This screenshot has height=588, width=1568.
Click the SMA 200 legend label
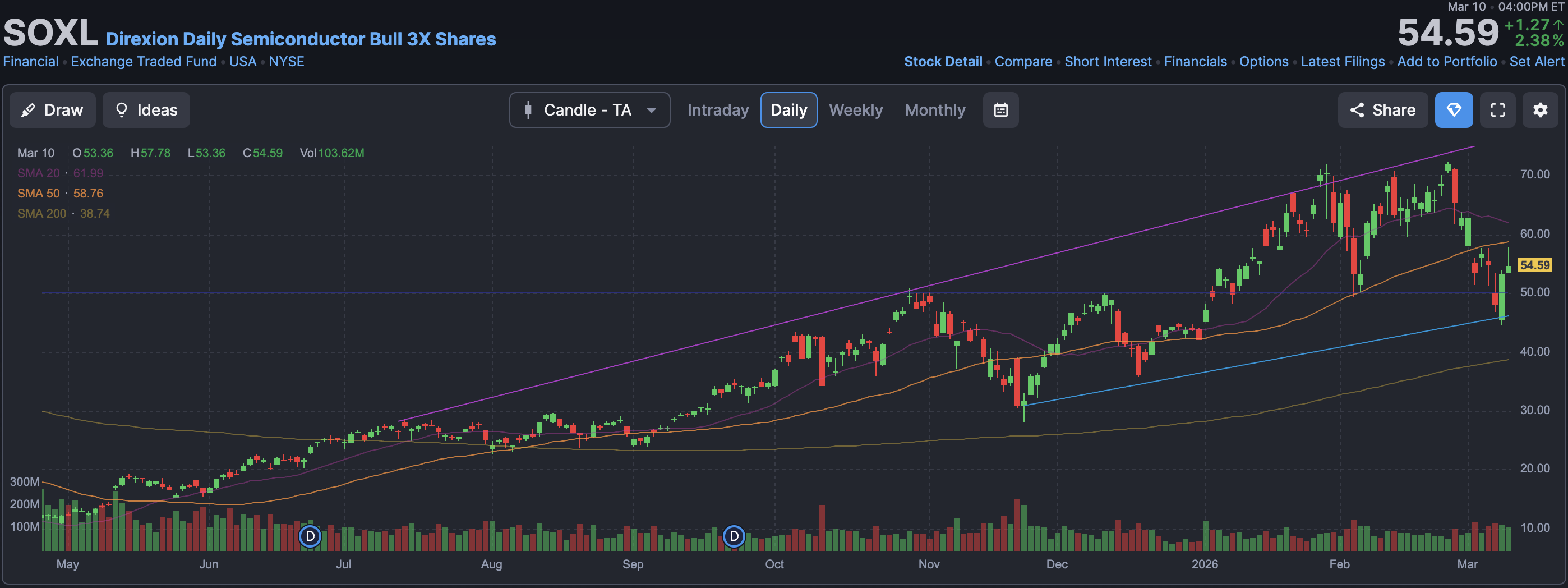pos(41,213)
